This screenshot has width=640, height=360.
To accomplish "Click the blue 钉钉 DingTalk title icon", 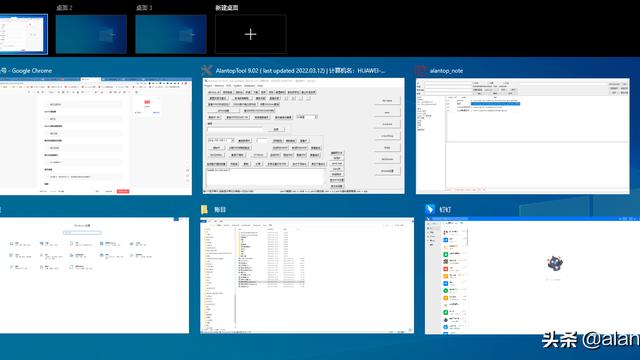I will coord(430,209).
